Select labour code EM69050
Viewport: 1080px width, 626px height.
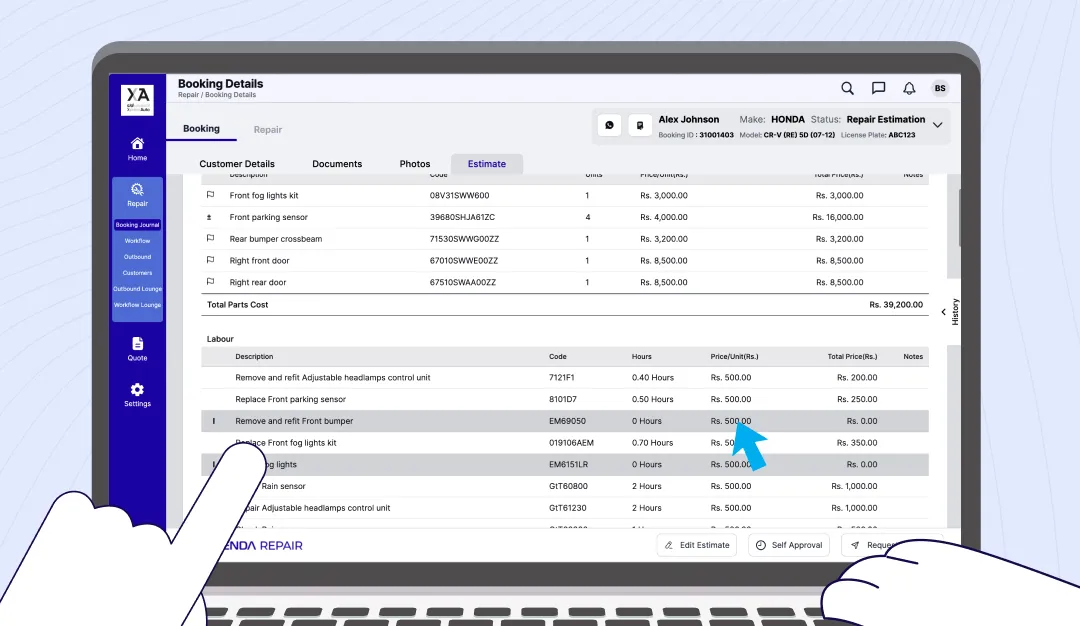[x=567, y=421]
